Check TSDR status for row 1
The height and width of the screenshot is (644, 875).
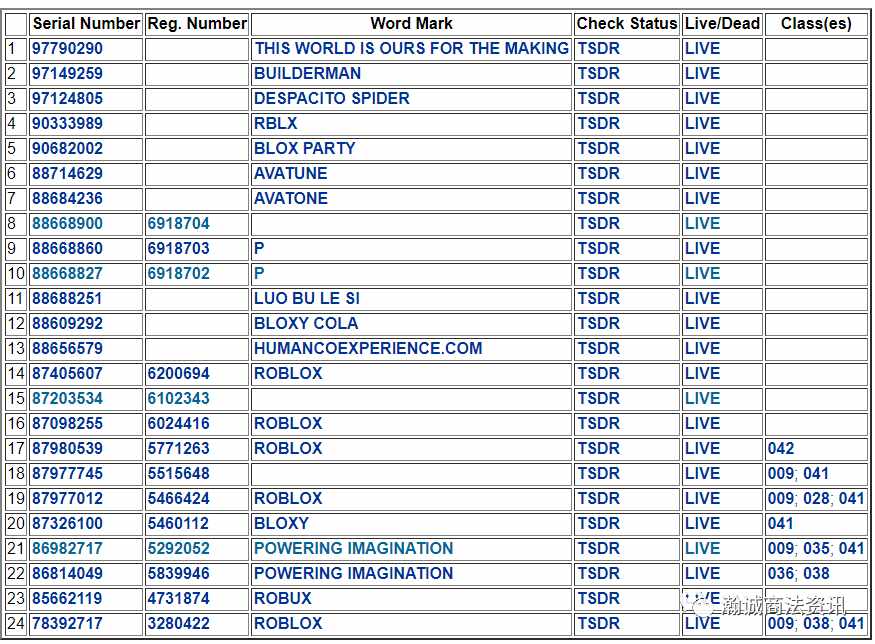point(598,49)
